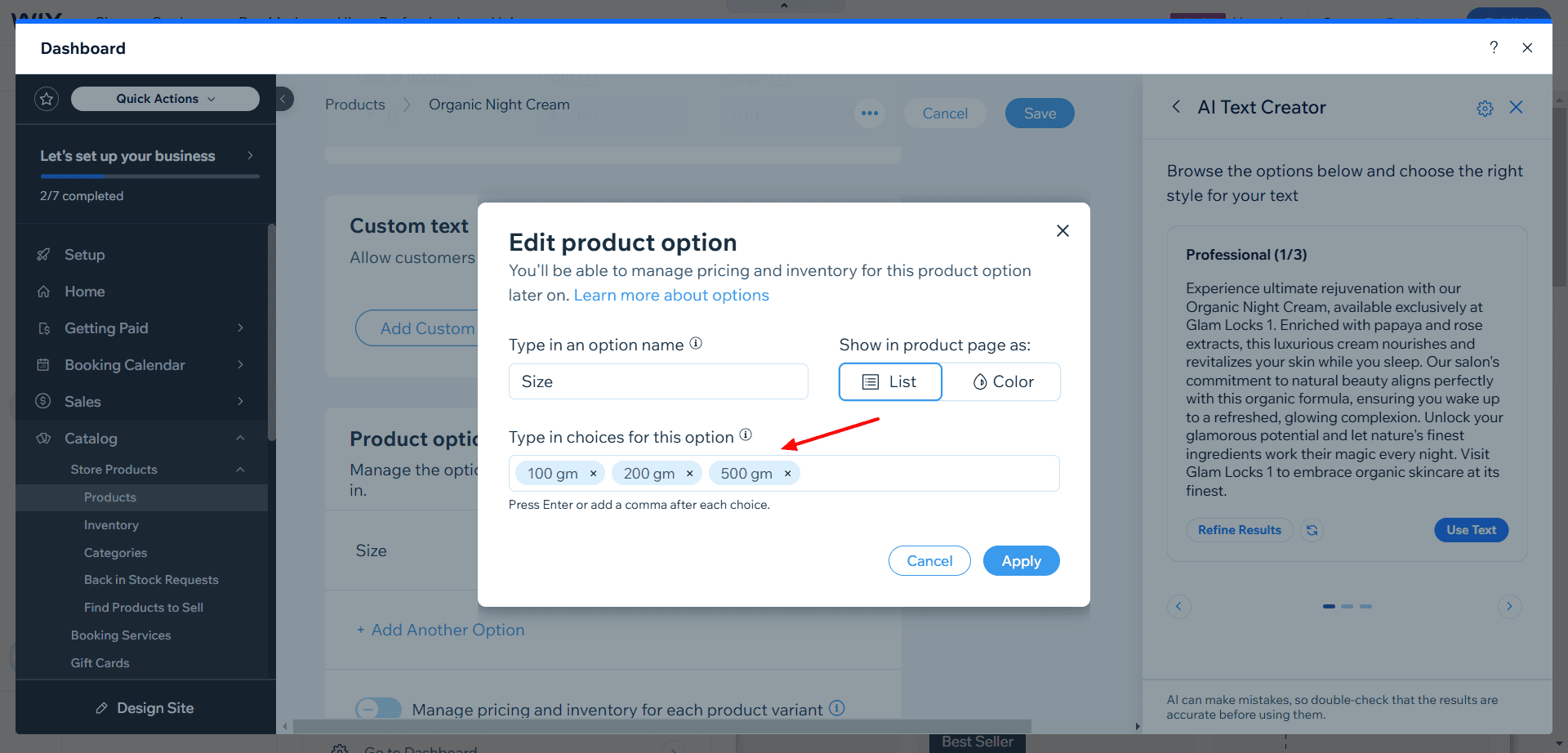Open Learn more about options link
The width and height of the screenshot is (1568, 753).
[x=671, y=296]
